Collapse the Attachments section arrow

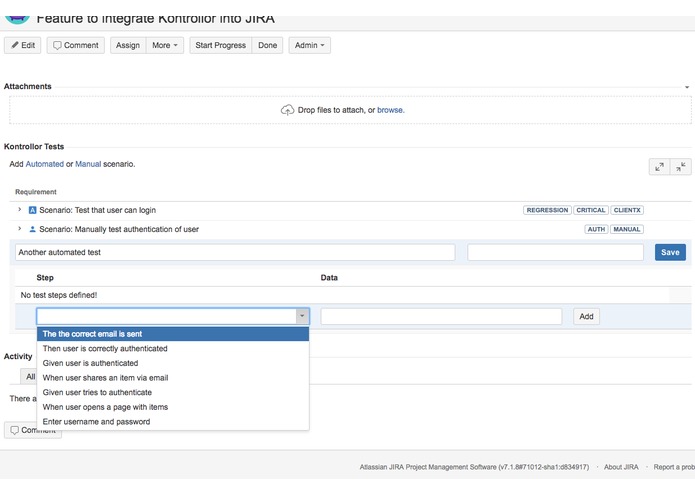pos(687,87)
